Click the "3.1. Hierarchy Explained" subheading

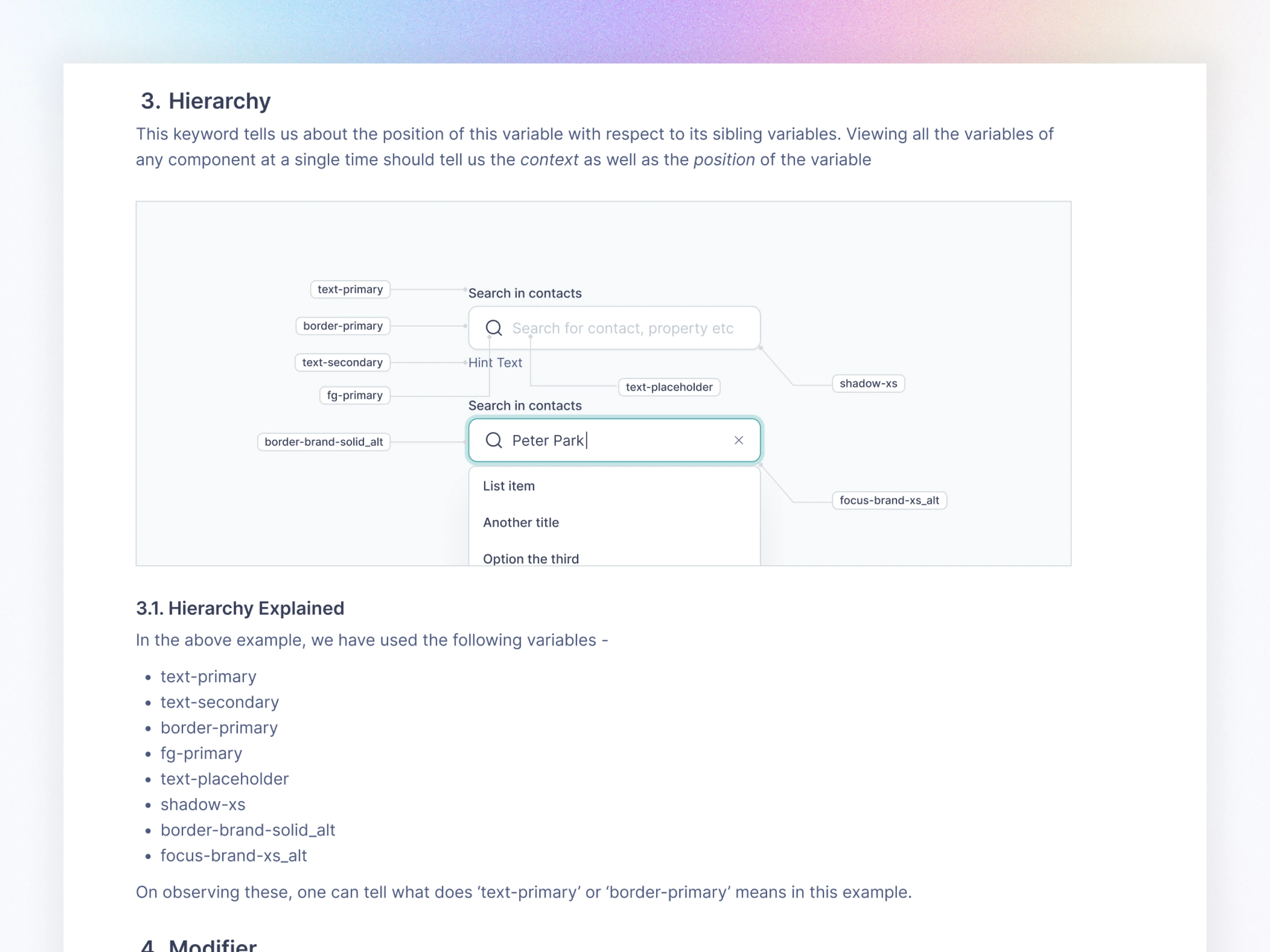coord(240,608)
